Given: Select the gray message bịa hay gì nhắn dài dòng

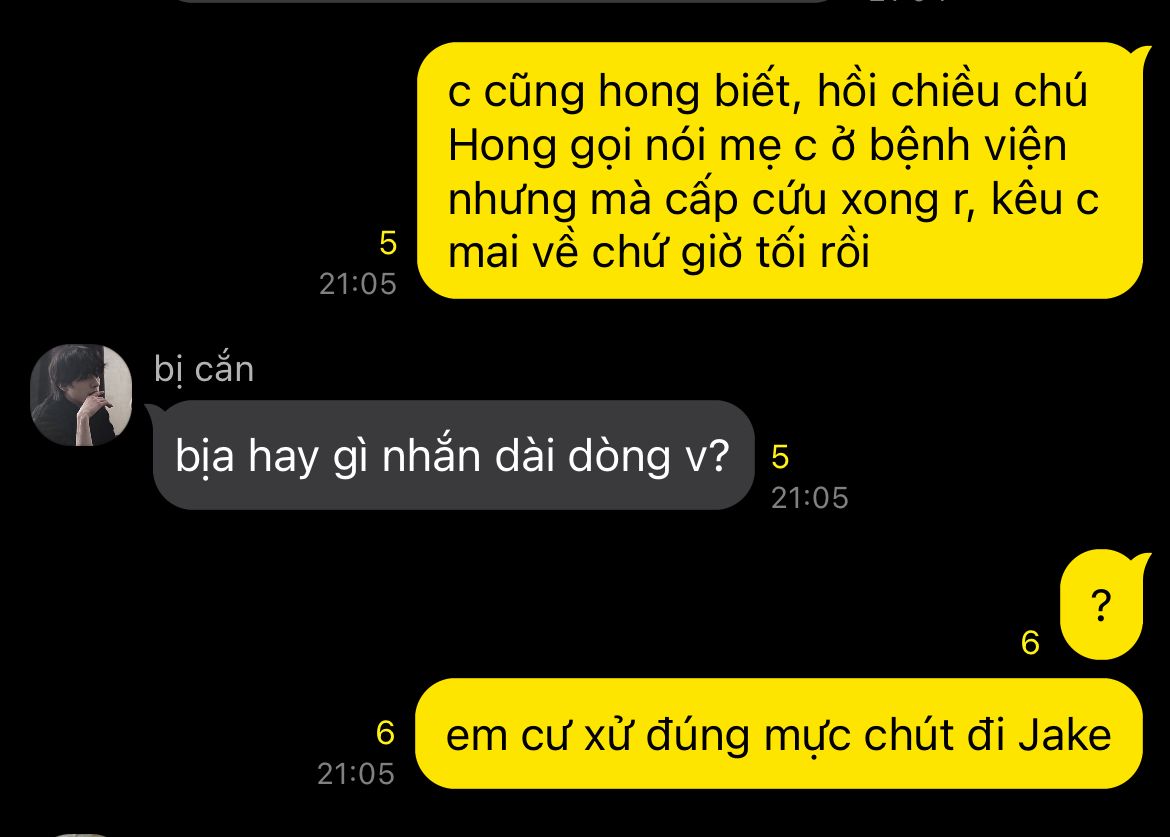Looking at the screenshot, I should pos(453,455).
